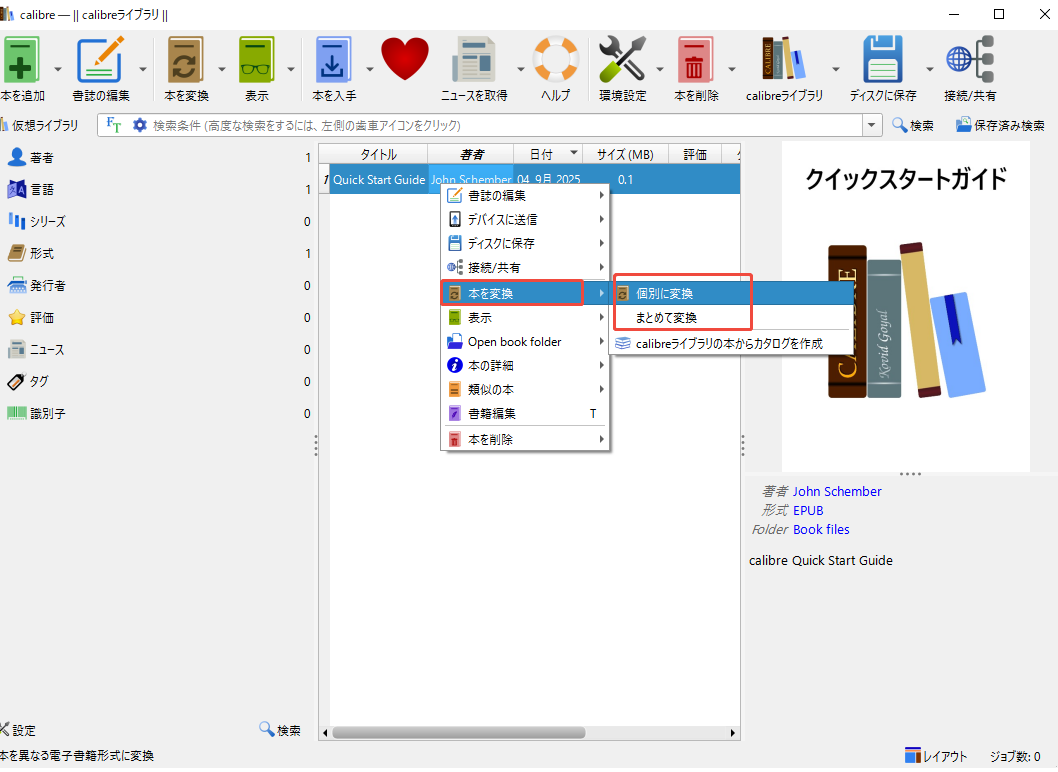The height and width of the screenshot is (772, 1058).
Task: Open the EPUB format link
Action: 808,511
